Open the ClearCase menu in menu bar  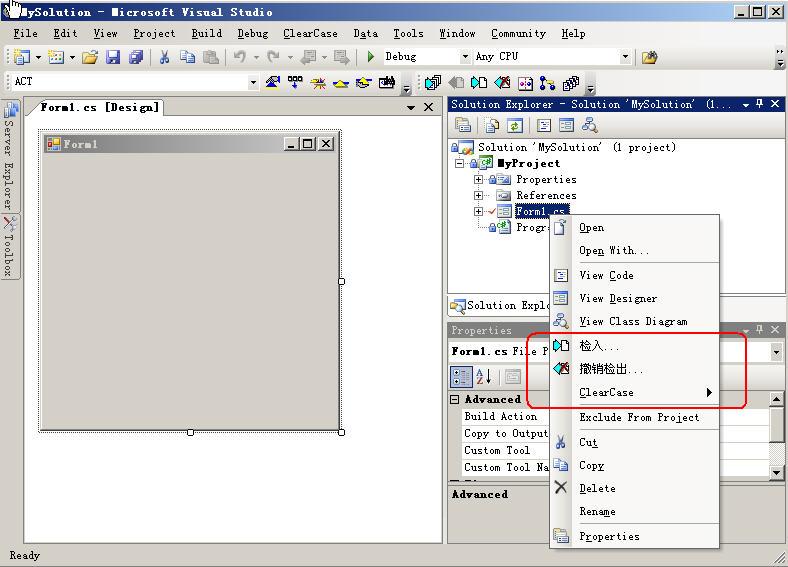click(x=310, y=34)
